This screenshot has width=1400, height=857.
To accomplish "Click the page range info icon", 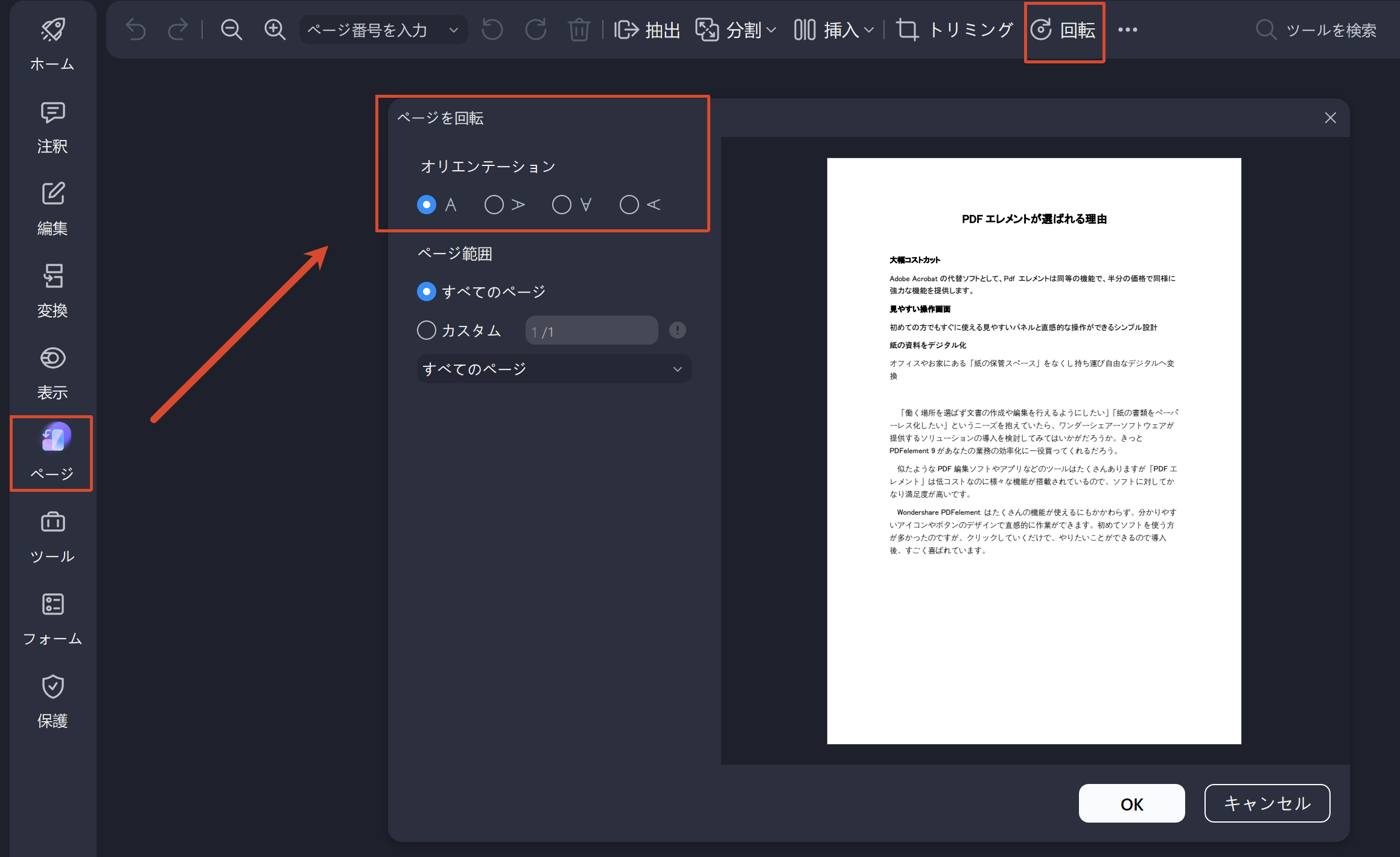I will point(678,330).
